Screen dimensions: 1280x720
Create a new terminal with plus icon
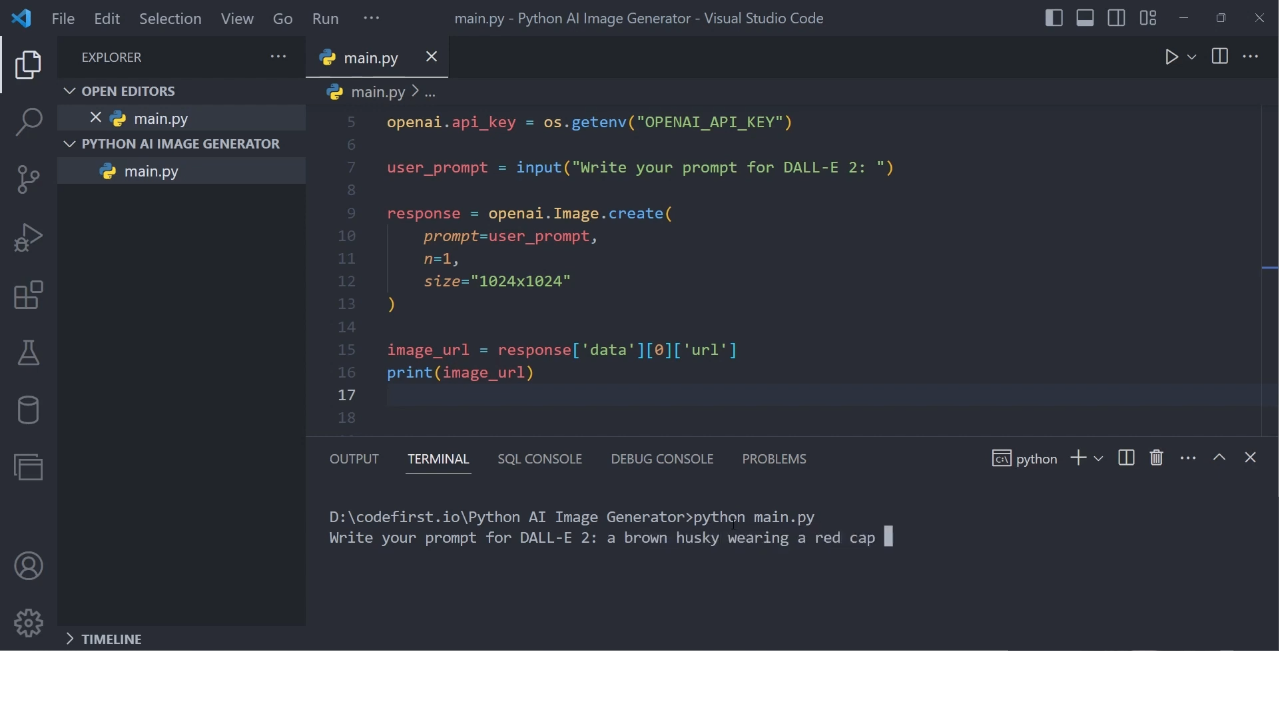point(1078,458)
